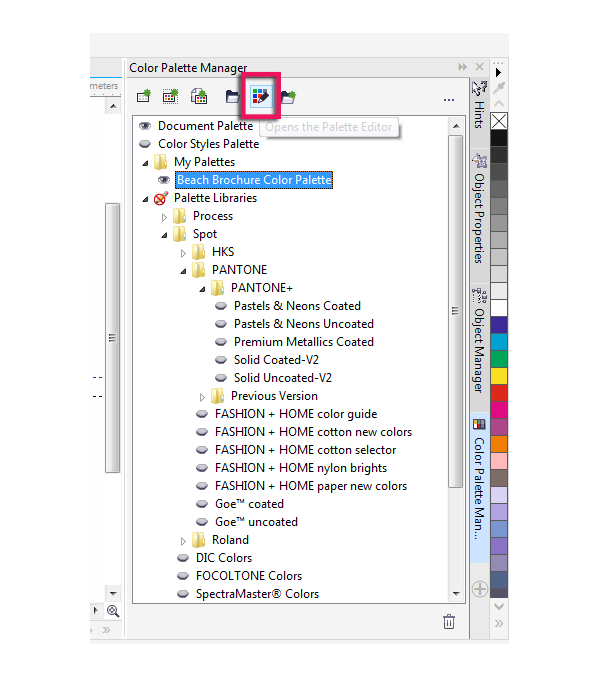Select Pastels & Neons Uncoated palette row
Image resolution: width=600 pixels, height=677 pixels.
point(304,324)
